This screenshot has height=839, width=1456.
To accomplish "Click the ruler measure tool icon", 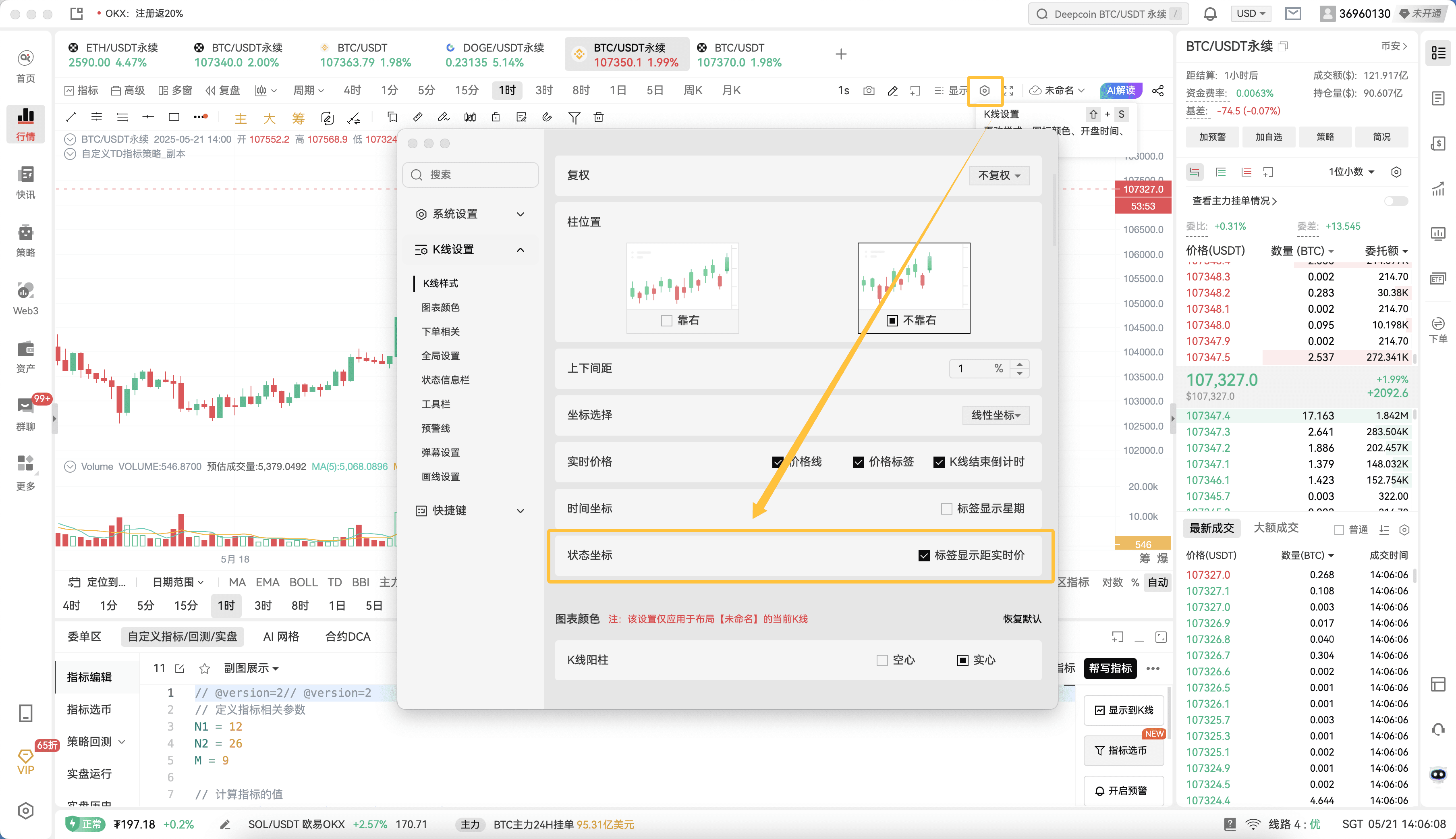I will 418,118.
